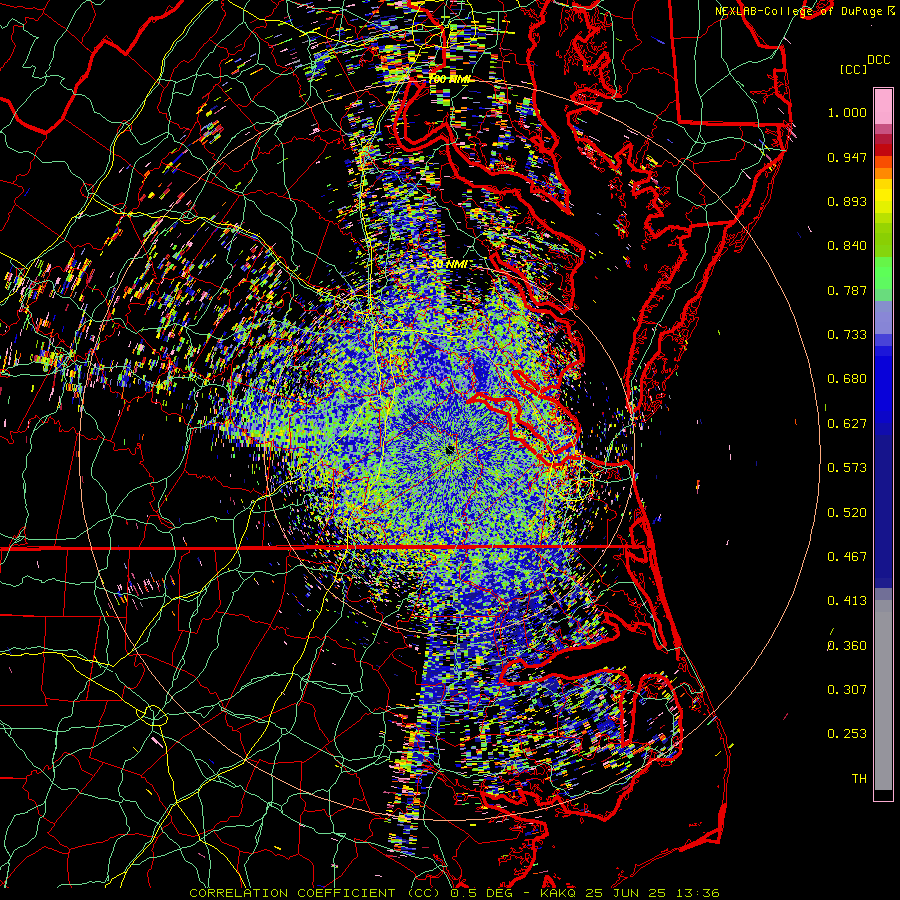
Task: Click the 0.520 scale value
Action: pos(847,513)
